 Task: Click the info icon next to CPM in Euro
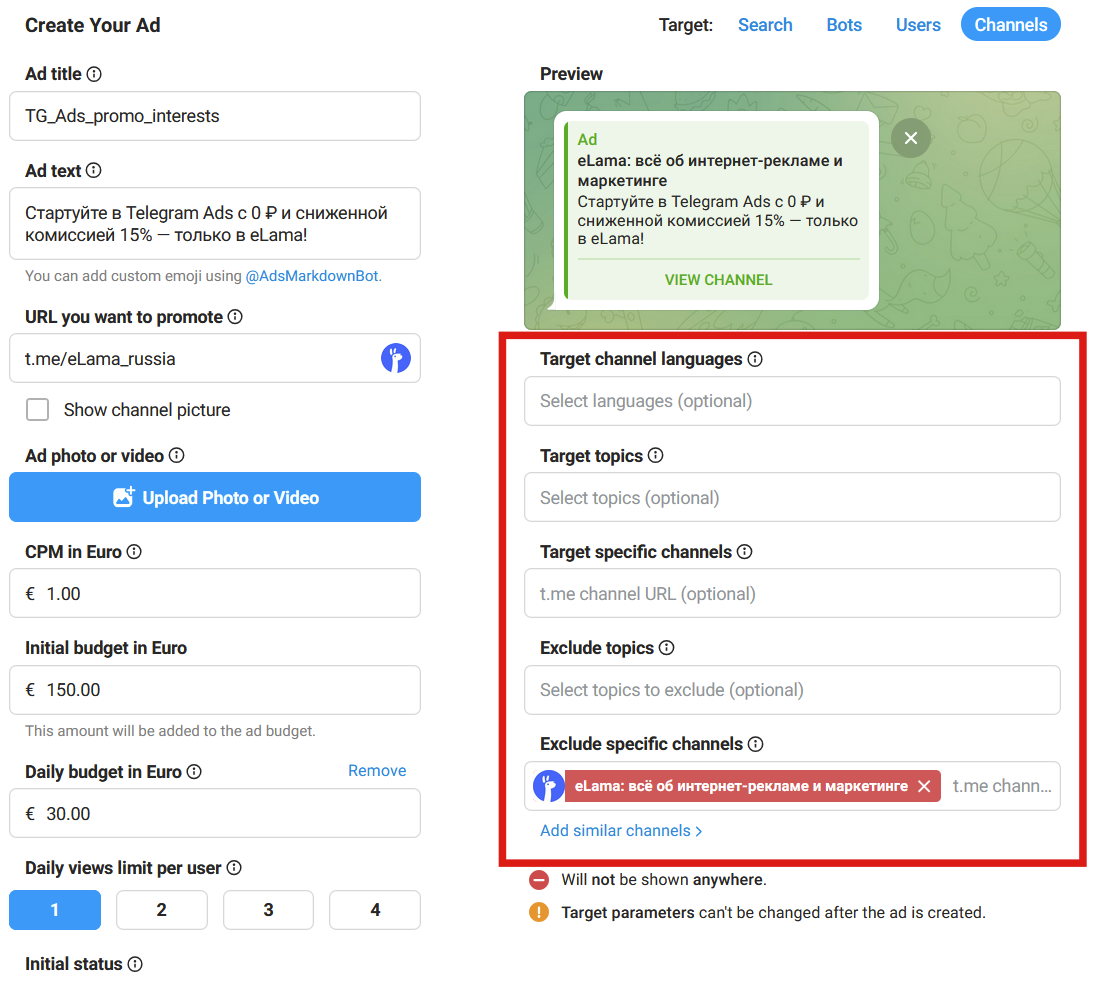click(x=134, y=552)
